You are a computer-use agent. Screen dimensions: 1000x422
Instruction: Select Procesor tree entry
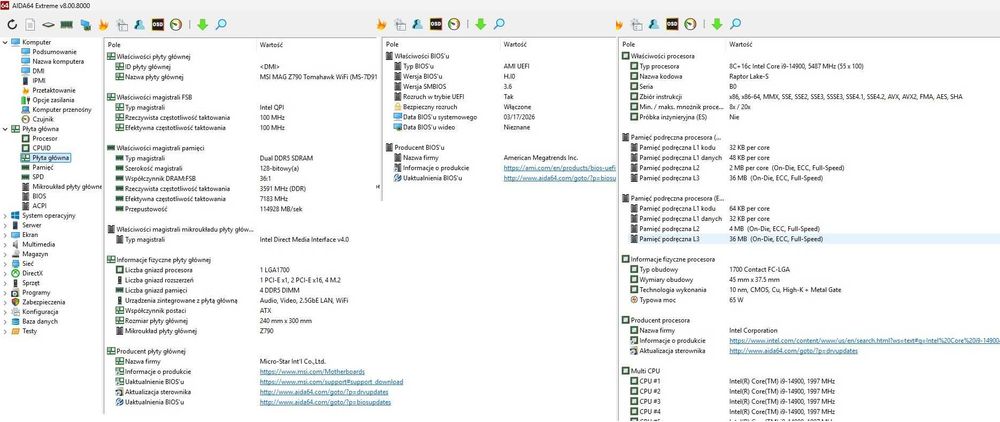(x=45, y=138)
